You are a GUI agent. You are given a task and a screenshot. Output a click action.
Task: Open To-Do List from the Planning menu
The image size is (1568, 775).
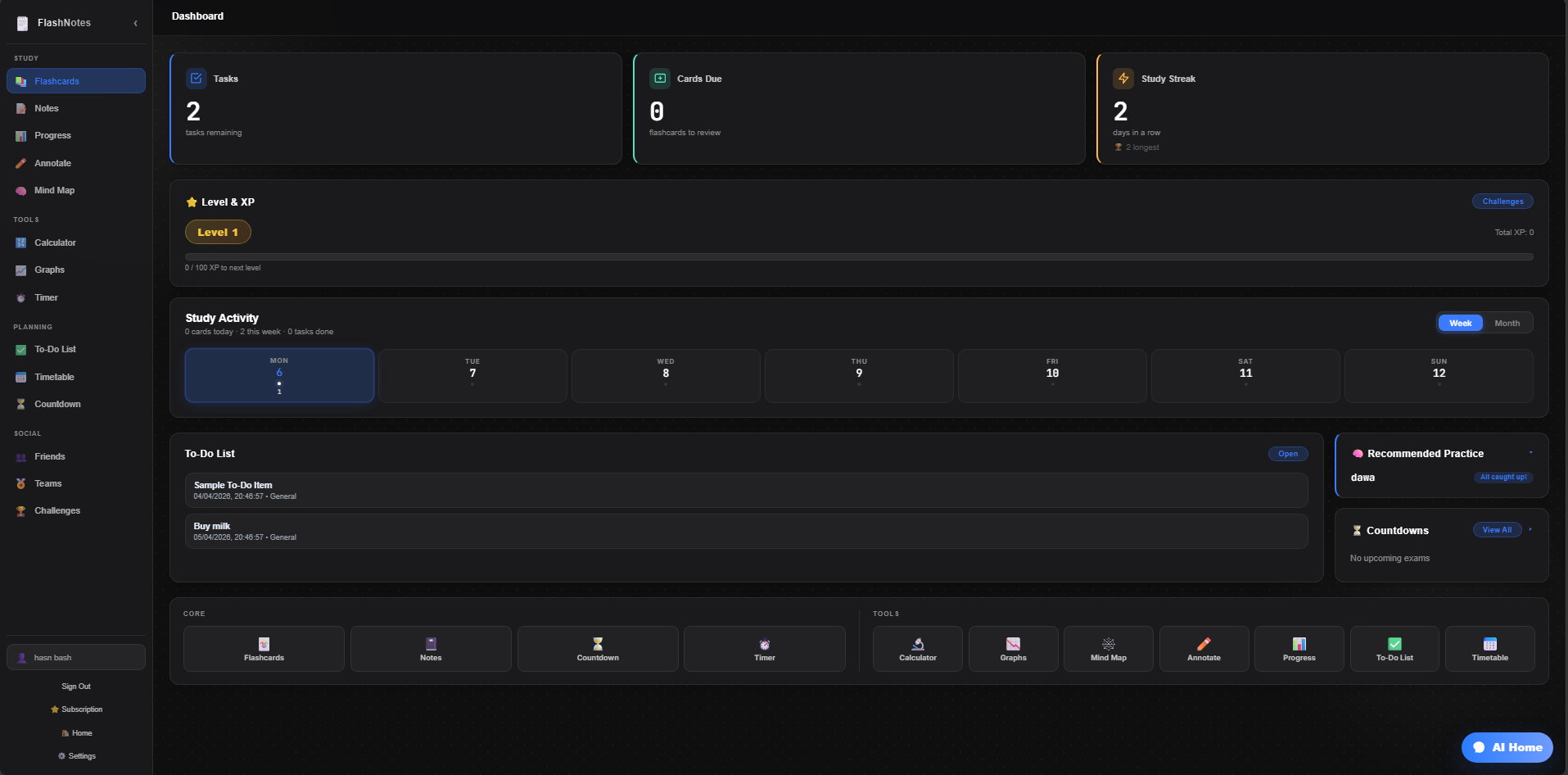click(x=55, y=350)
